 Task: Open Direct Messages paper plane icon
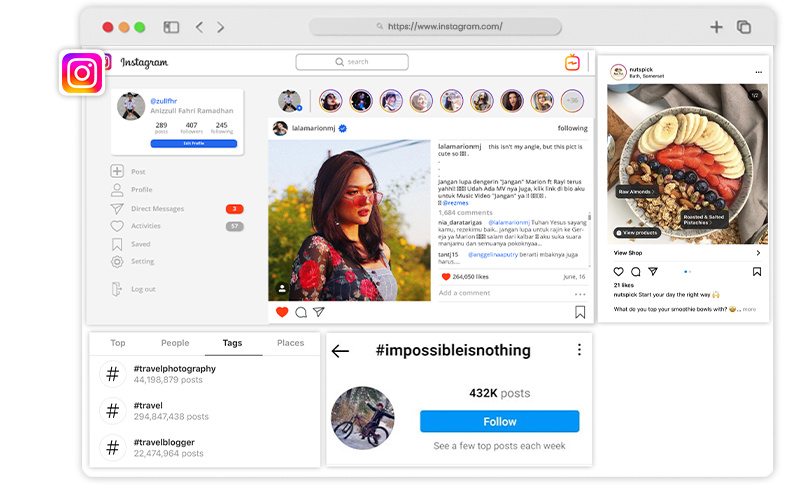117,208
